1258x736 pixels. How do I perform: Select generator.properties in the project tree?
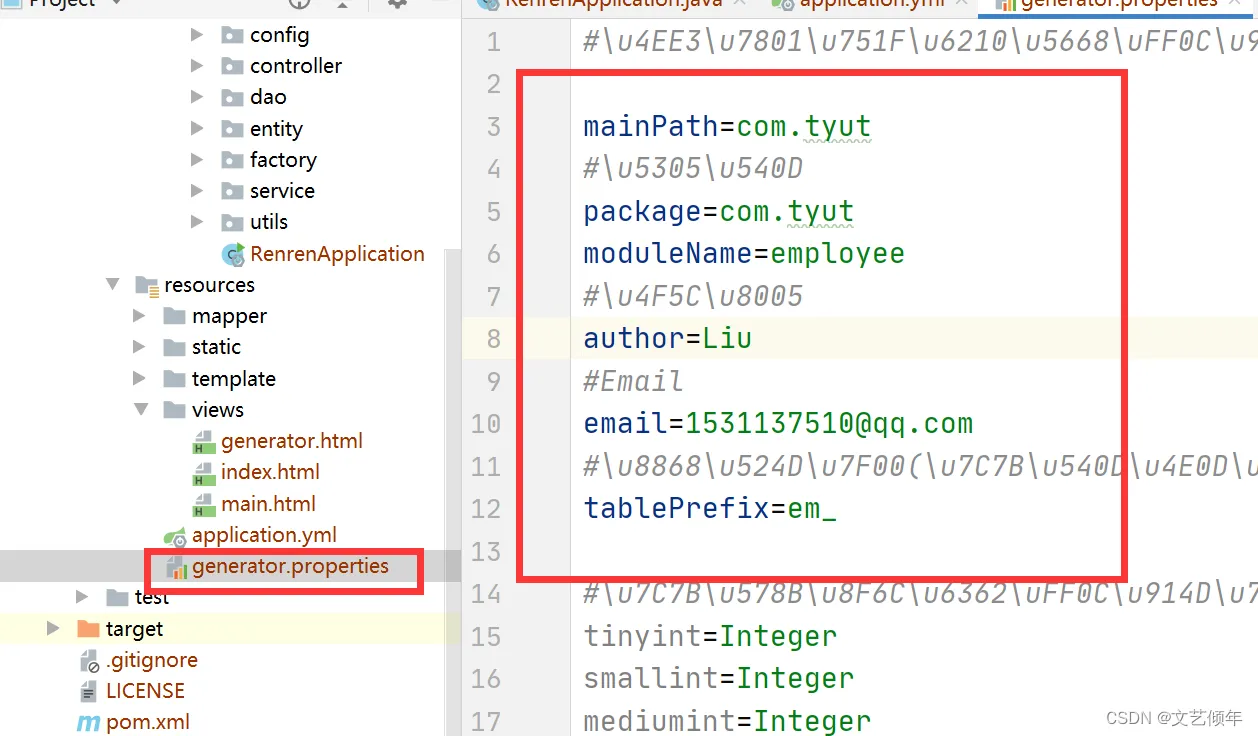tap(290, 567)
